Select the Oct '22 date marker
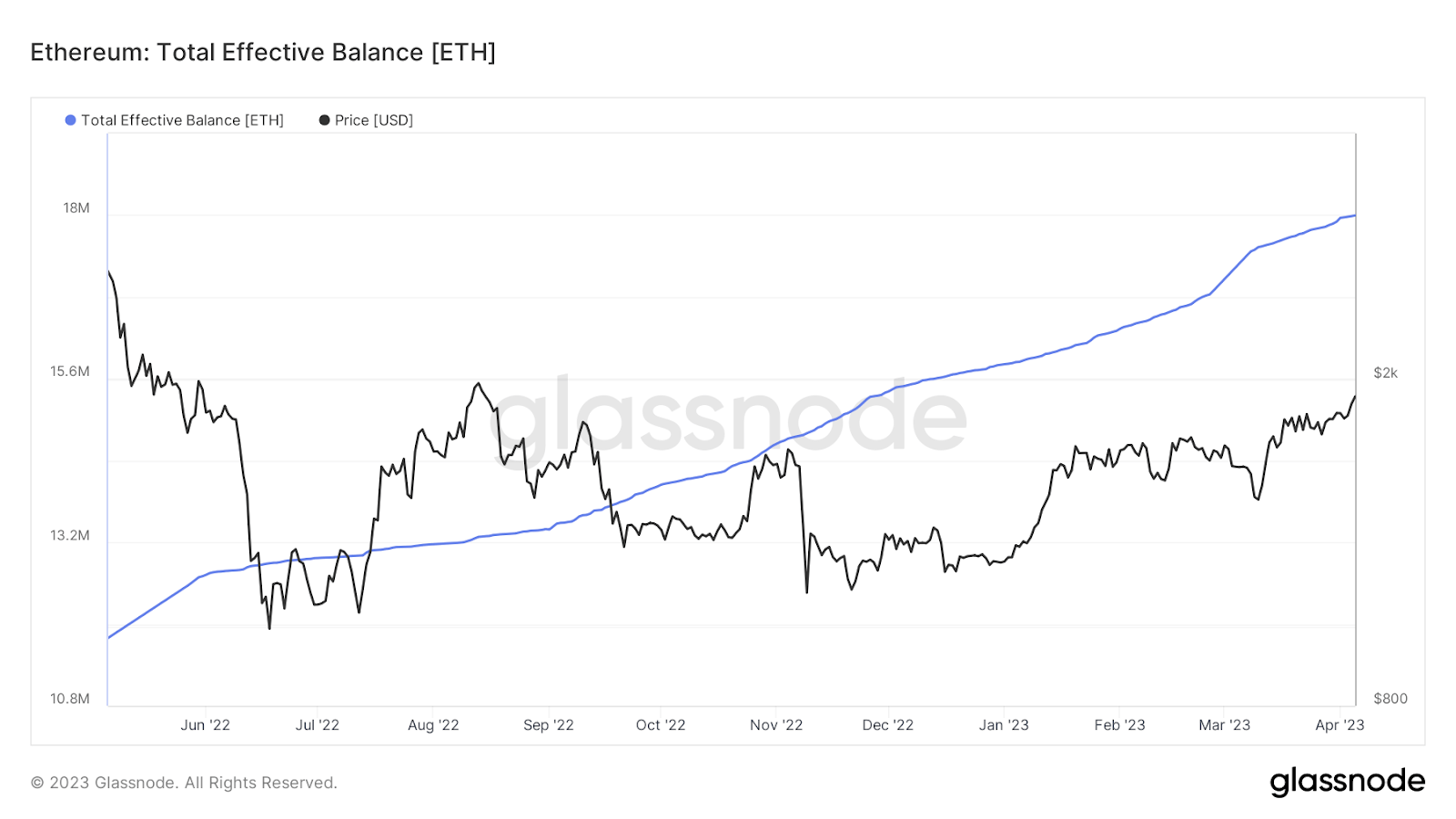The height and width of the screenshot is (819, 1456). (661, 725)
